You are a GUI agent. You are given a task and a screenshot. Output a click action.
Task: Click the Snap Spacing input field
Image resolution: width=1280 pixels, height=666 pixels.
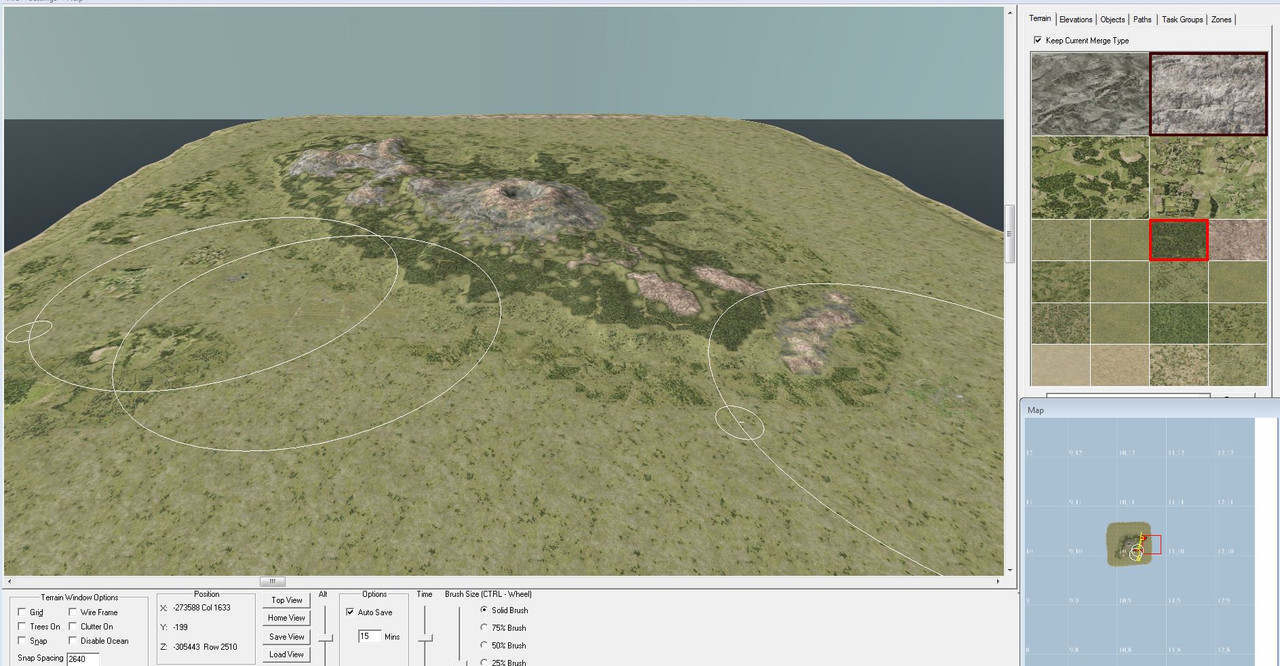(x=82, y=658)
